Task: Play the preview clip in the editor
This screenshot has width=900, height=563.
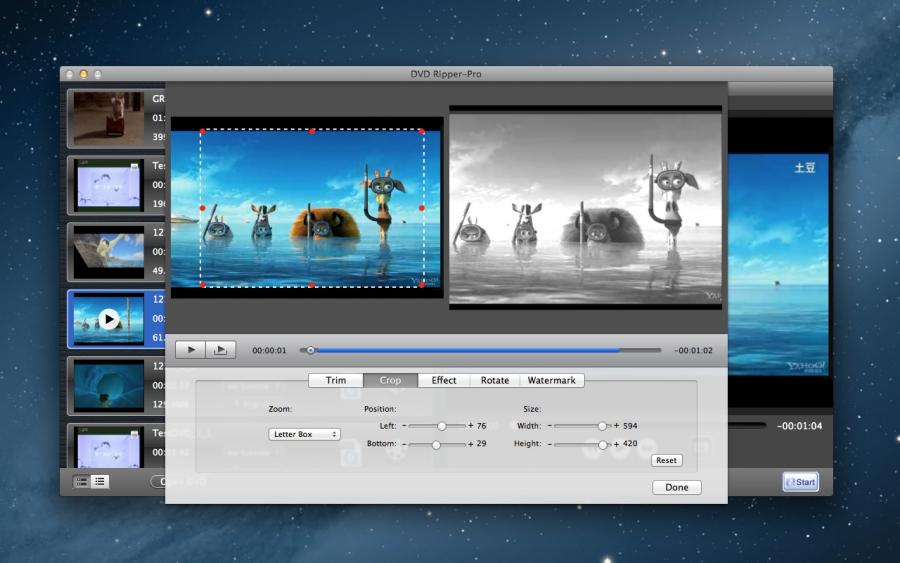Action: click(191, 350)
